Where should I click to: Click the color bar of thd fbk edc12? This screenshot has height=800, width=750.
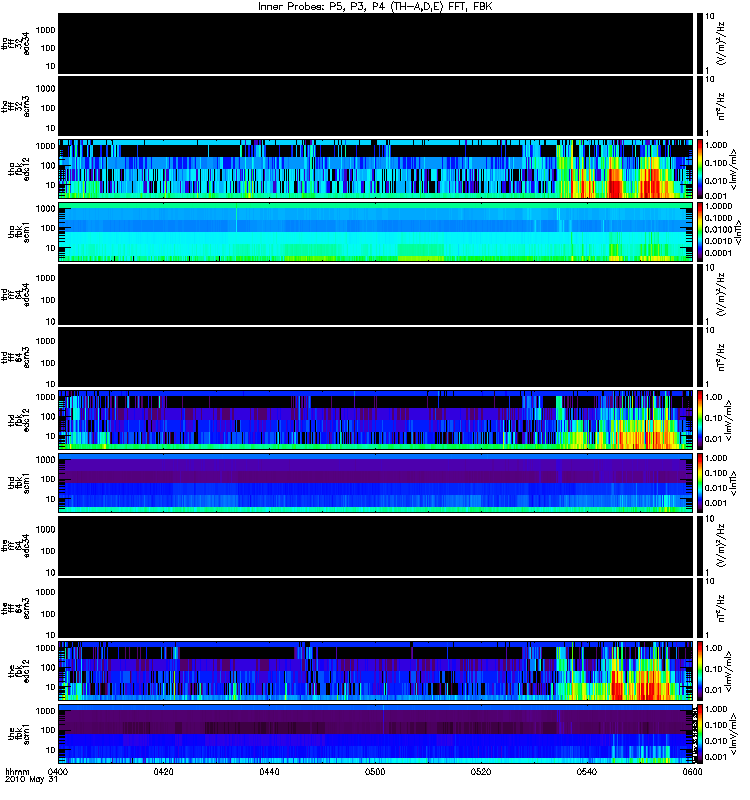click(x=699, y=420)
